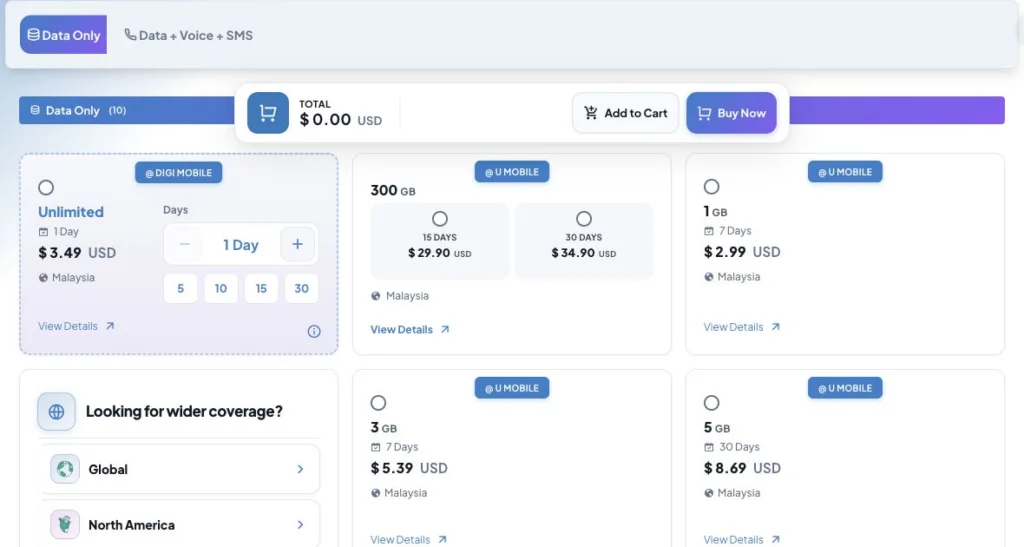Click the wider coverage globe icon
1024x547 pixels.
(x=56, y=412)
